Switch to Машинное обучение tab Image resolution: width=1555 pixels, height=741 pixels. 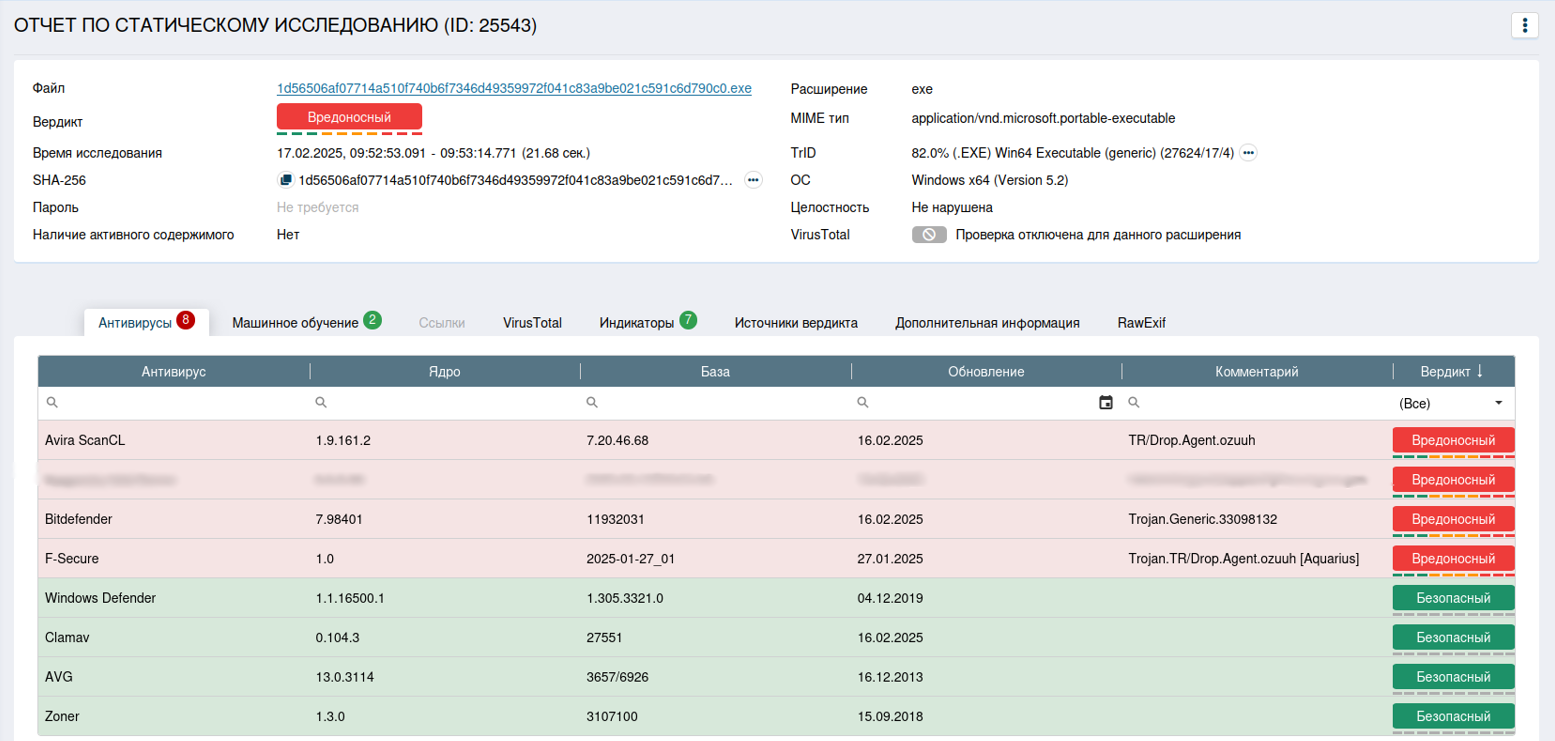(295, 323)
